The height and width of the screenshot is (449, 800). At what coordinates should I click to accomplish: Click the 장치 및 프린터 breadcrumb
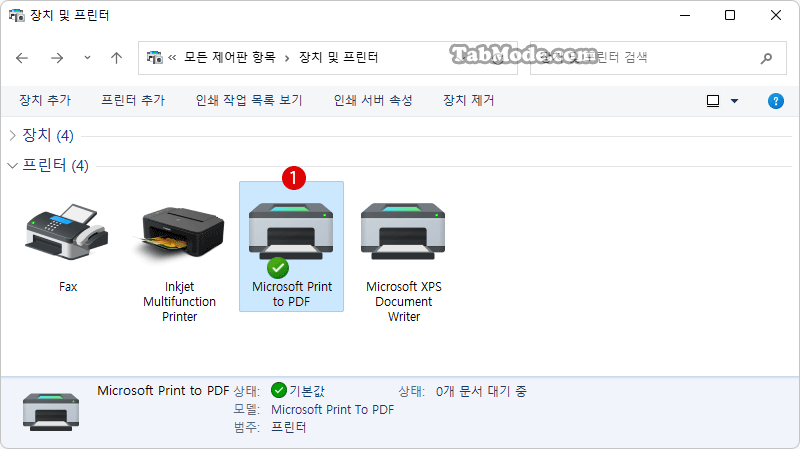click(x=338, y=57)
